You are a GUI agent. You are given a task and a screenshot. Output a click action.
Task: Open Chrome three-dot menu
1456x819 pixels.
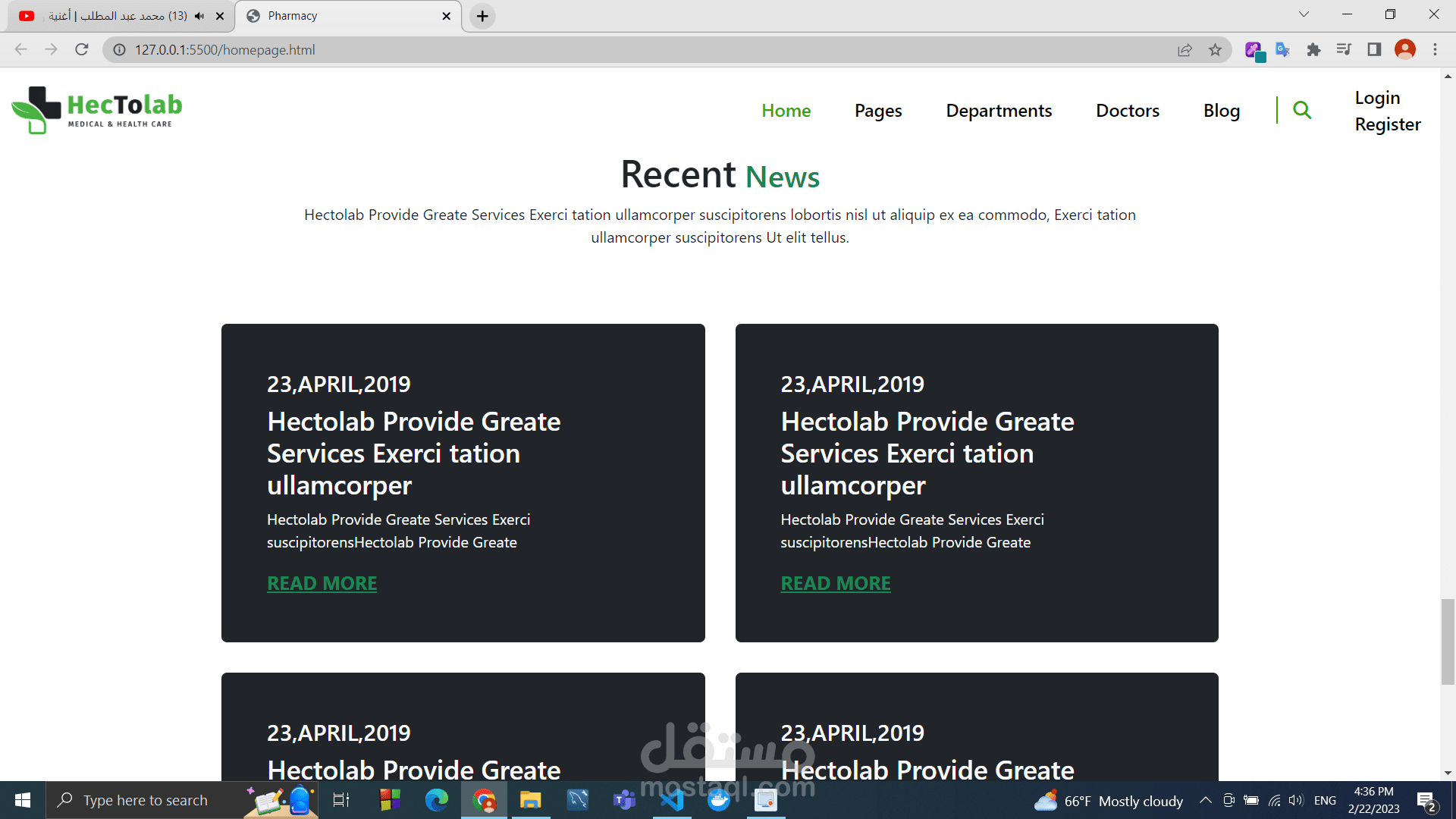[1435, 50]
